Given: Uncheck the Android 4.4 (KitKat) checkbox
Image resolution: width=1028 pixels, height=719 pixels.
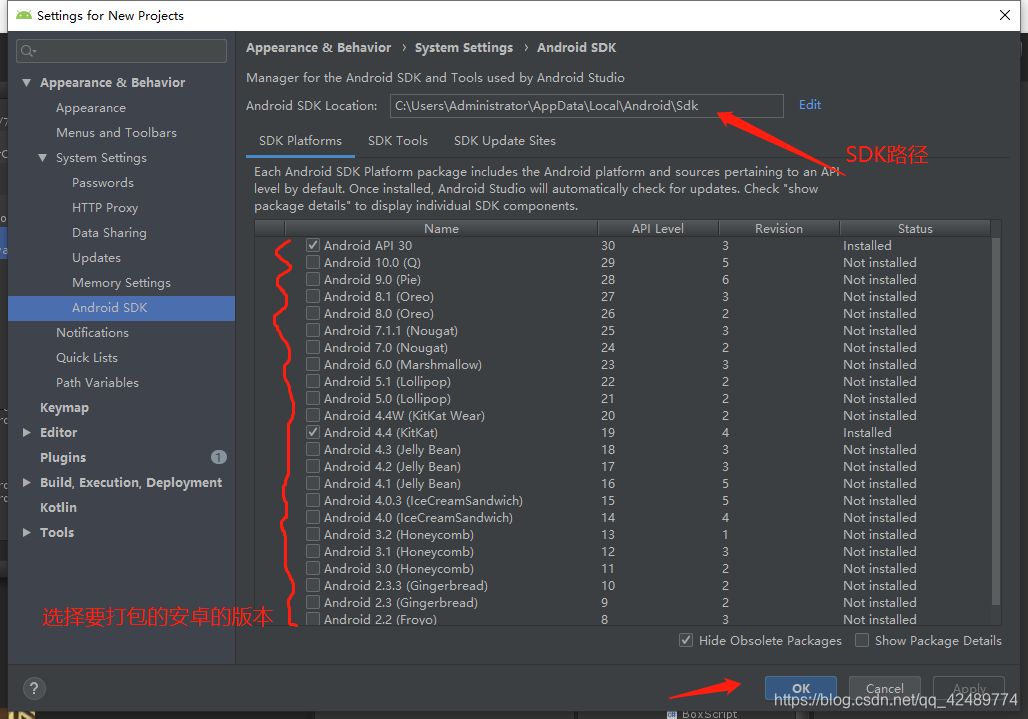Looking at the screenshot, I should (x=313, y=433).
